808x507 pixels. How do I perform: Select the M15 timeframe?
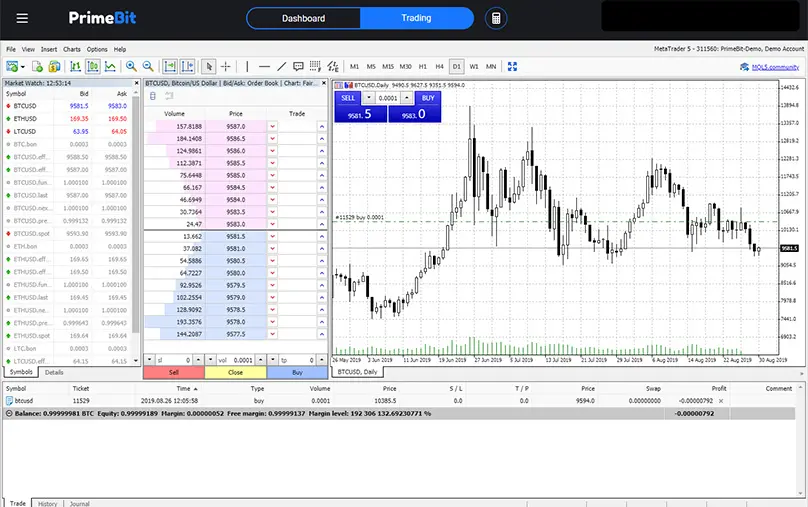coord(388,66)
